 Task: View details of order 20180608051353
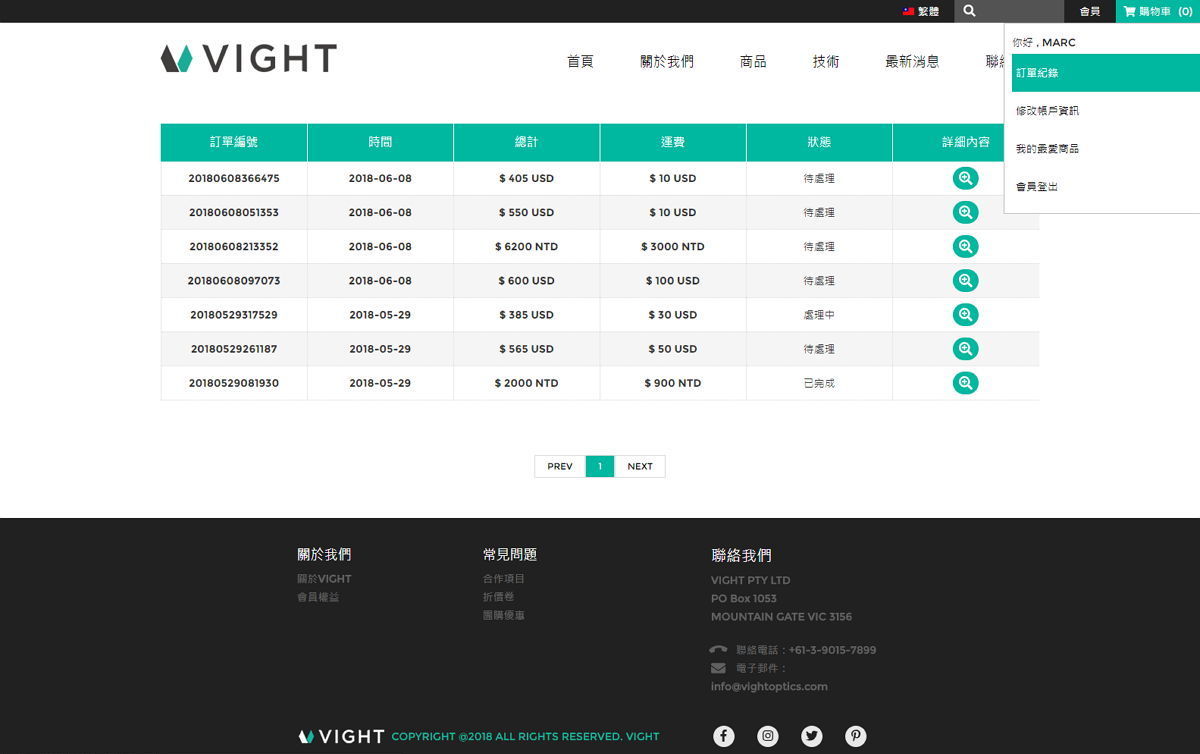[965, 213]
